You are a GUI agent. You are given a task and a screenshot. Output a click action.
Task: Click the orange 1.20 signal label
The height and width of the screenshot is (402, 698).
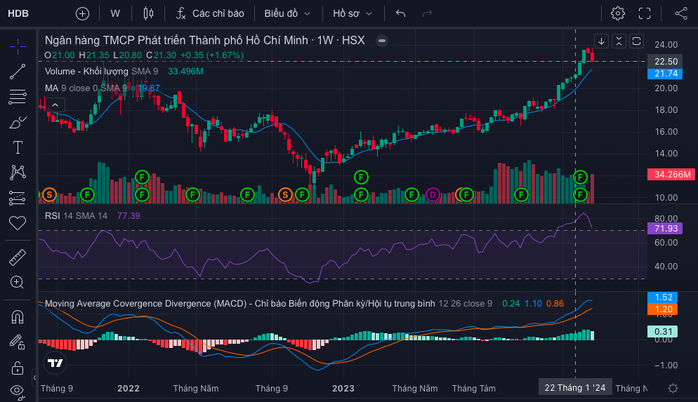click(x=662, y=309)
